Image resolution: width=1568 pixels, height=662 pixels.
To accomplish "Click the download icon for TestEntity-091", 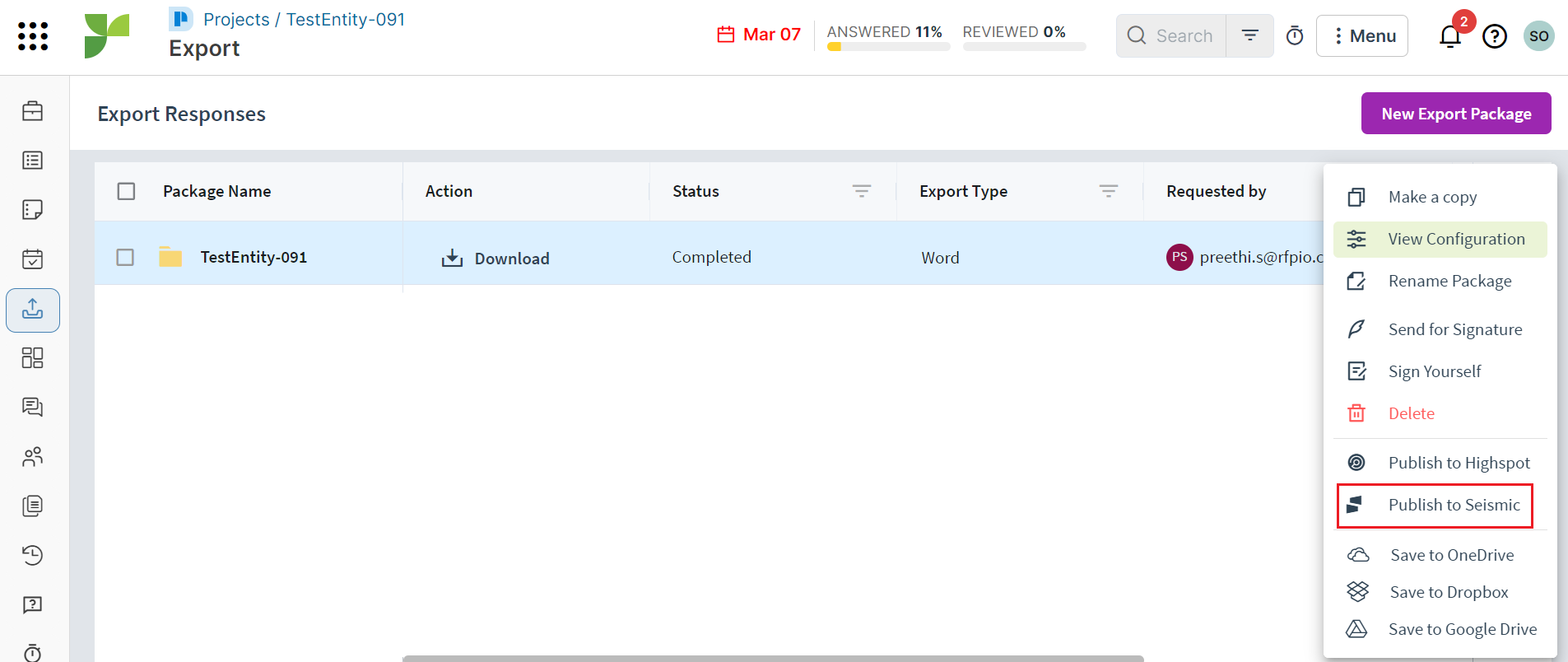I will coord(453,259).
